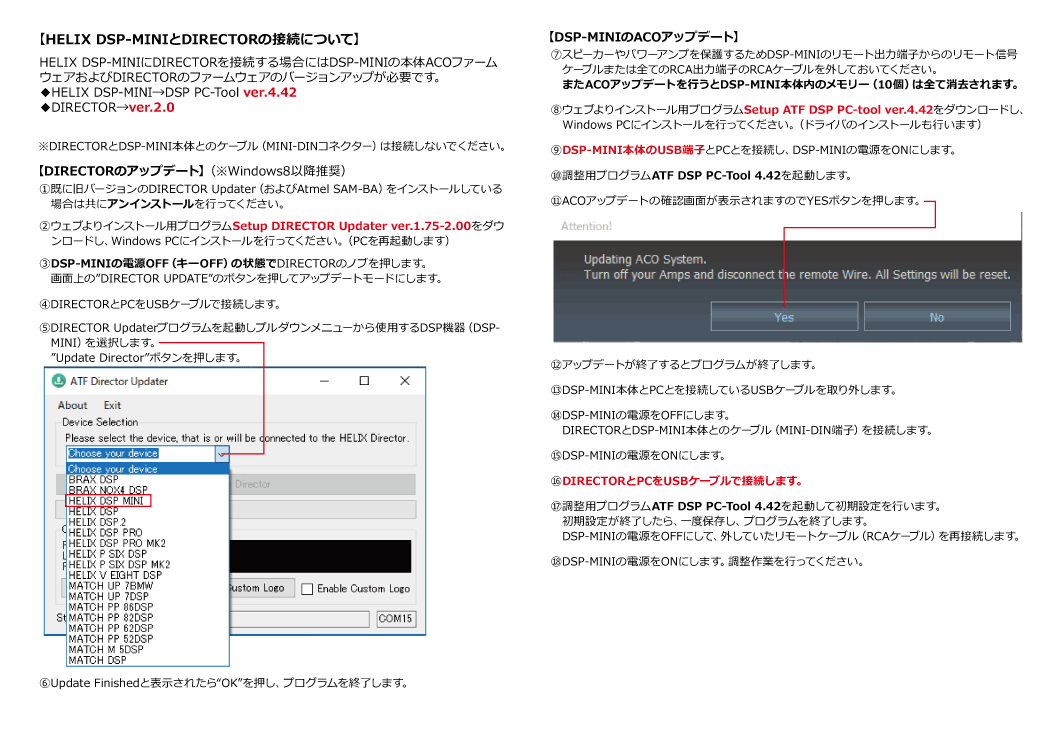1053x744 pixels.
Task: Select HELIX P SIX DSP from device list
Action: pyautogui.click(x=148, y=554)
